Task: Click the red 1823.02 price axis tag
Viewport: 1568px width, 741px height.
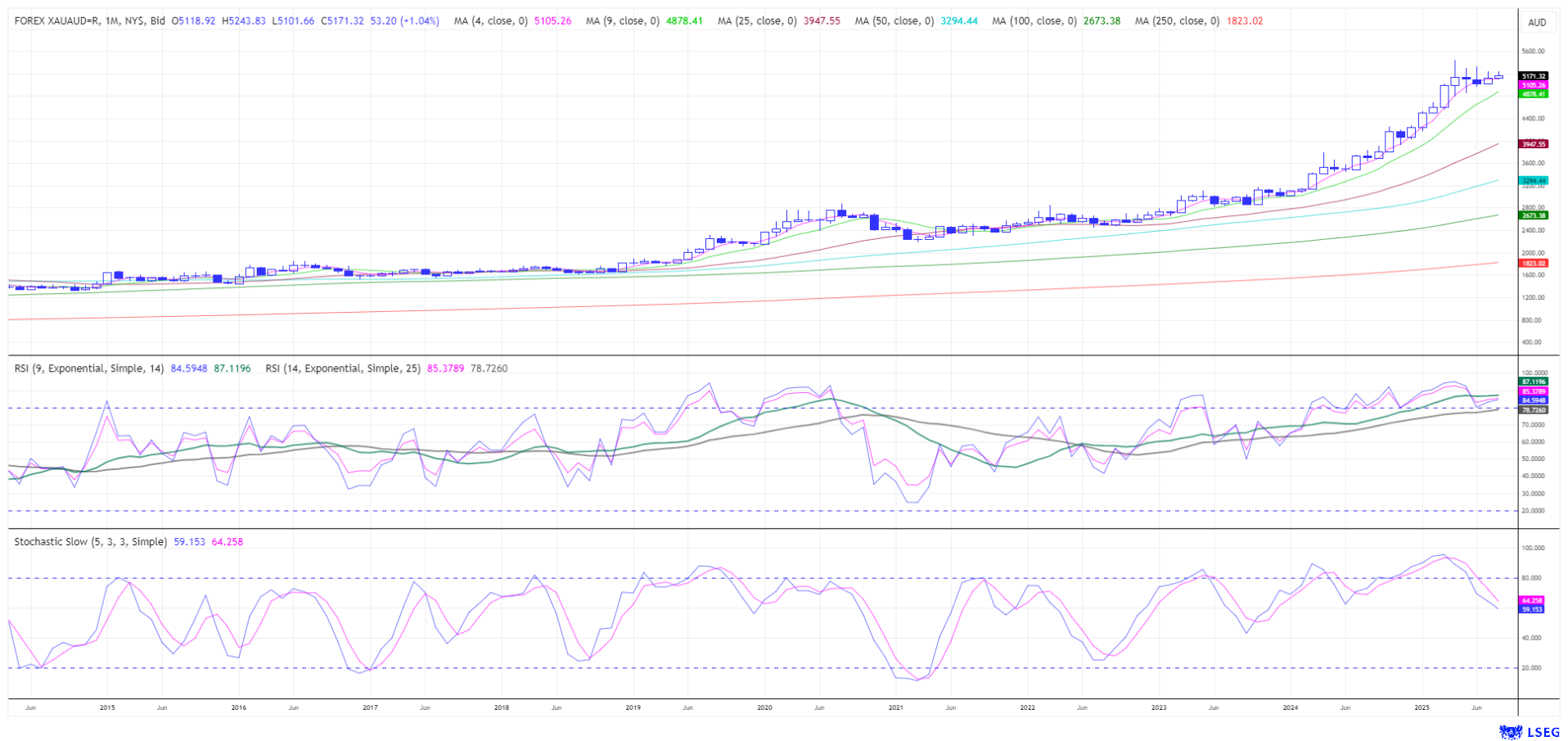Action: (1533, 264)
